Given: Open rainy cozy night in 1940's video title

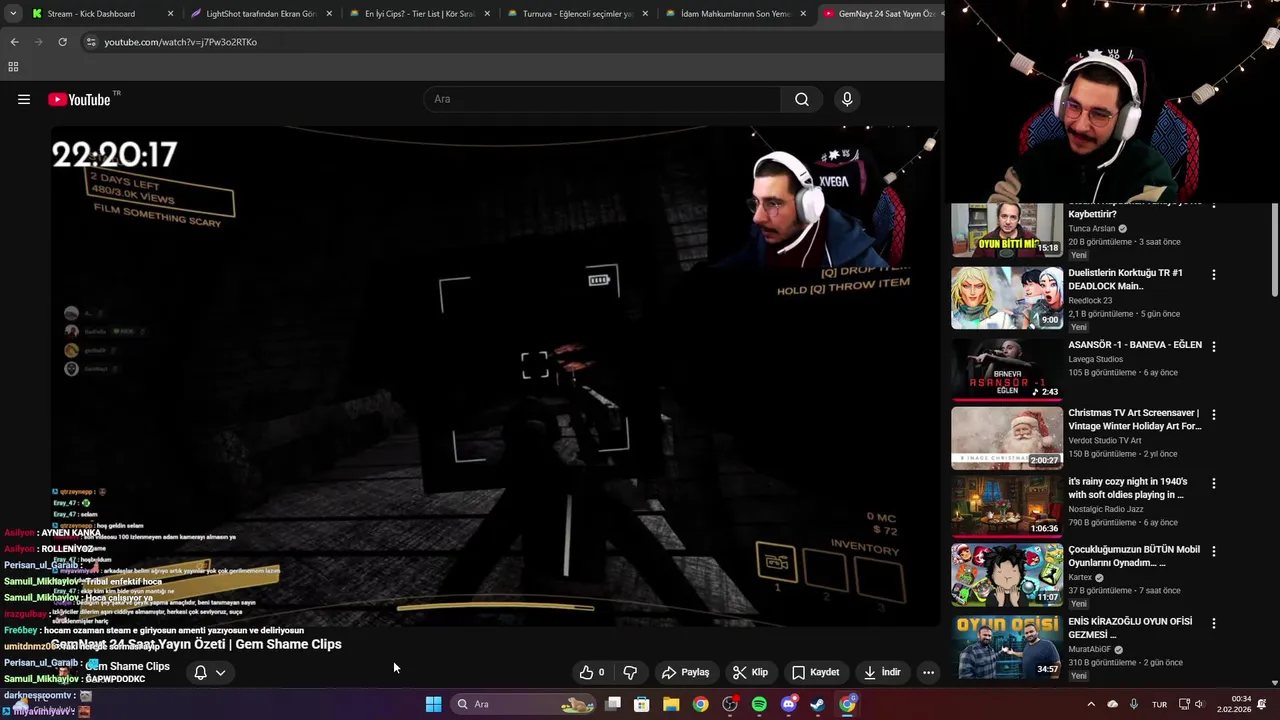Looking at the screenshot, I should pyautogui.click(x=1127, y=488).
